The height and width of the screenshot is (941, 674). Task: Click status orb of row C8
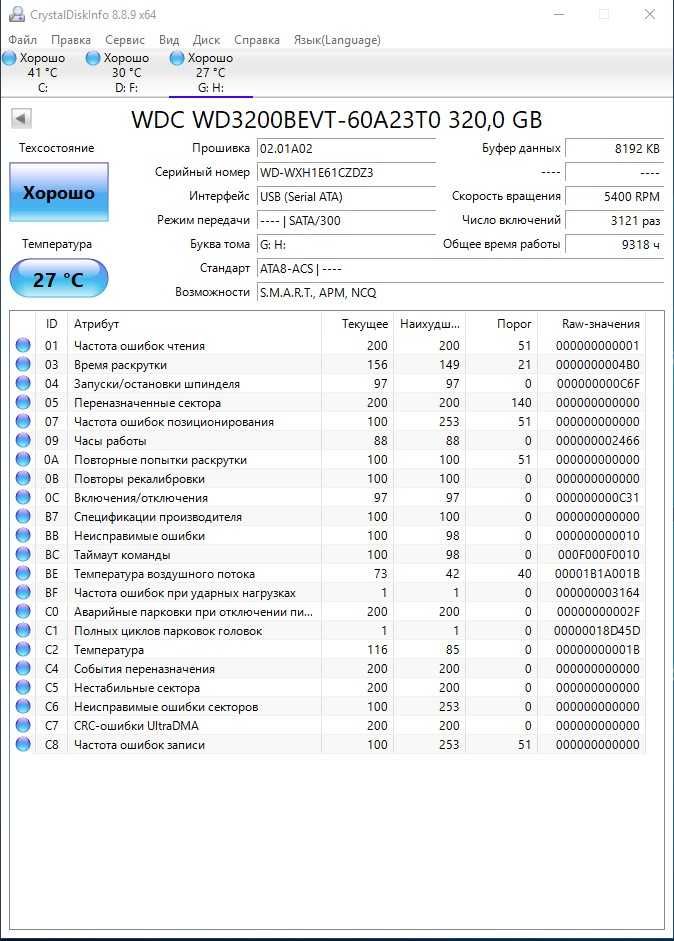pyautogui.click(x=23, y=744)
